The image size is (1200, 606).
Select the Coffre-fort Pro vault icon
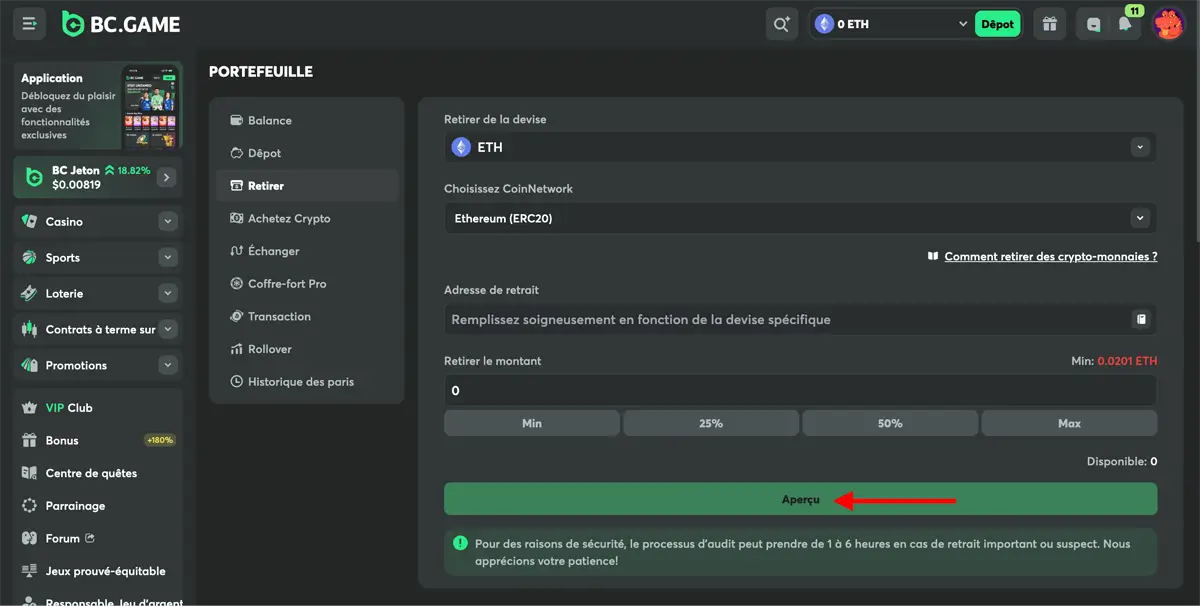click(x=237, y=283)
